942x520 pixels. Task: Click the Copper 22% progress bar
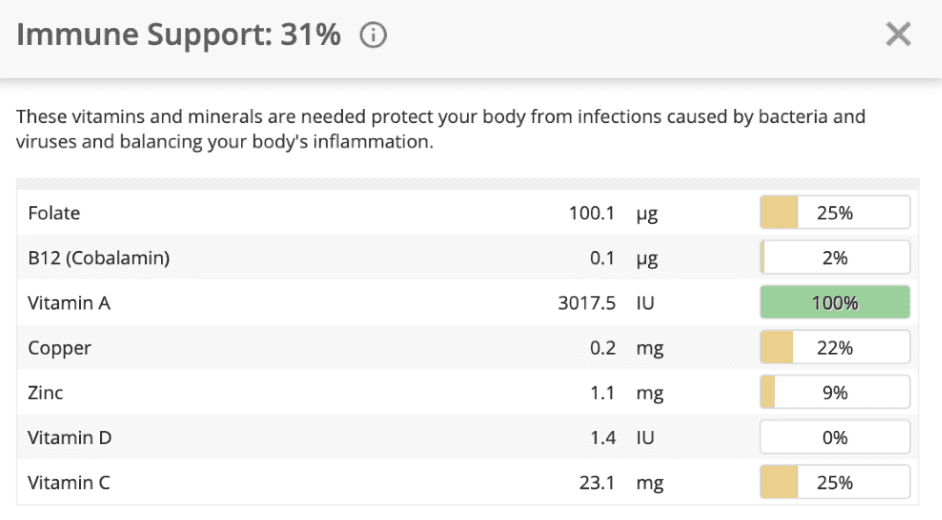click(x=835, y=348)
